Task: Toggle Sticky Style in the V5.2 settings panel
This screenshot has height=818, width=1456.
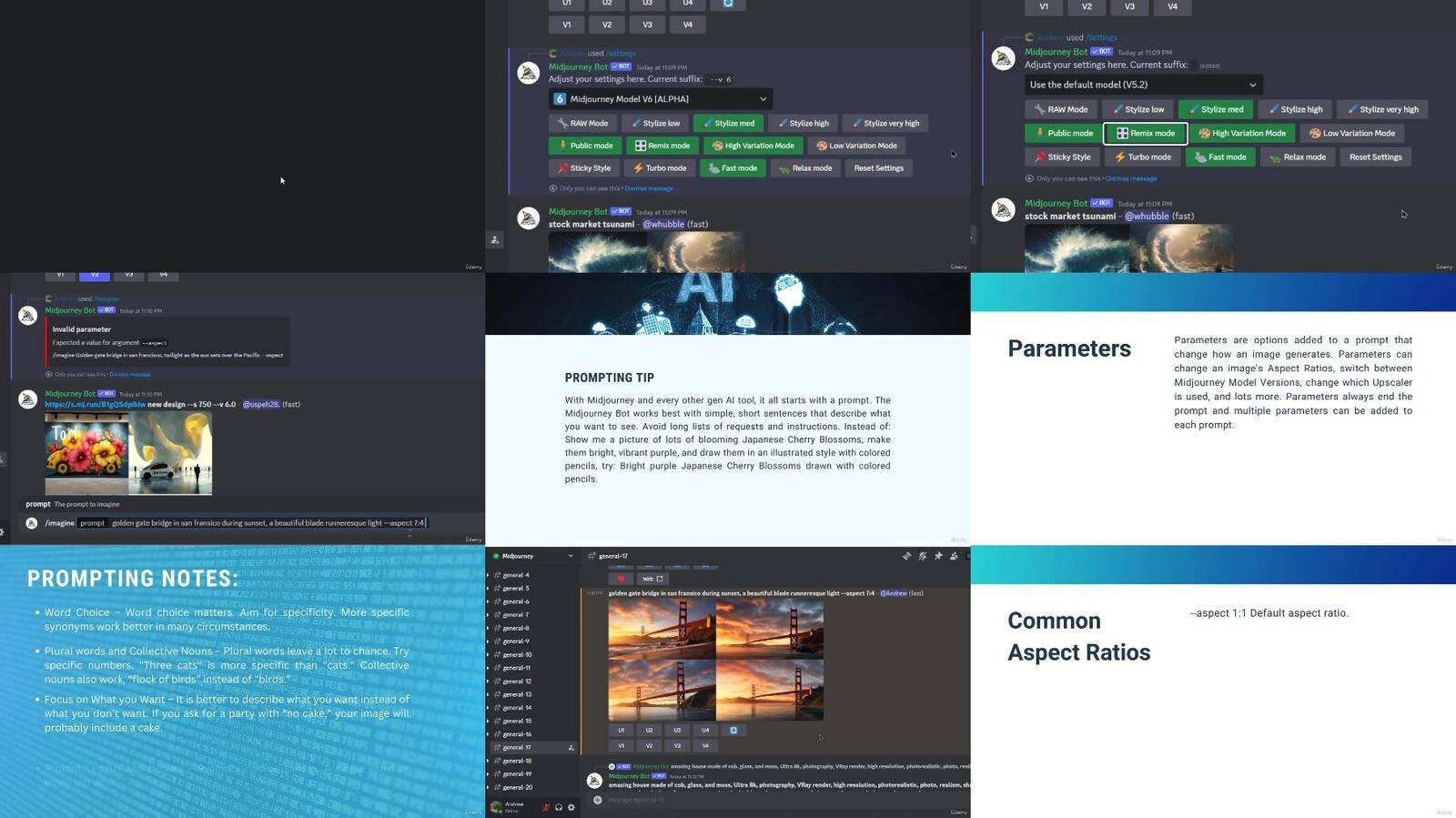Action: pos(1062,157)
